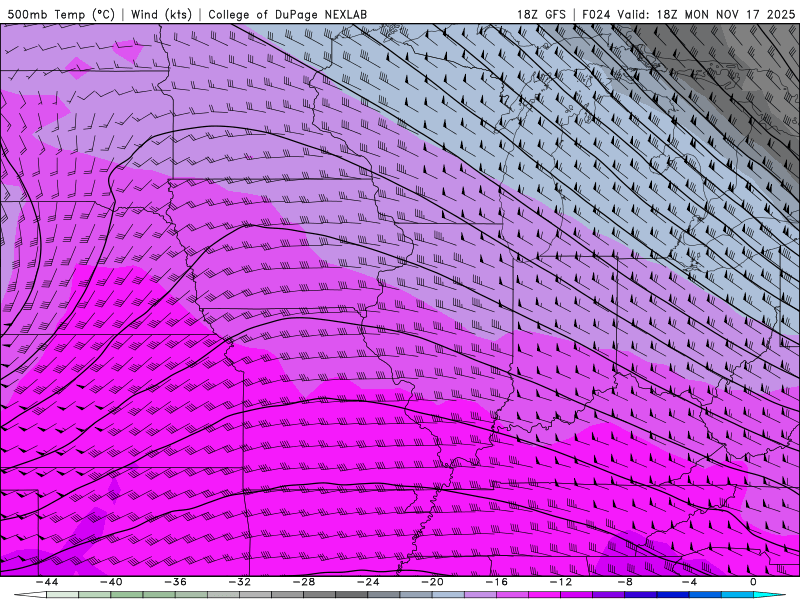Screen dimensions: 800x600
Task: Click the -28 color scale label
Action: pyautogui.click(x=304, y=582)
